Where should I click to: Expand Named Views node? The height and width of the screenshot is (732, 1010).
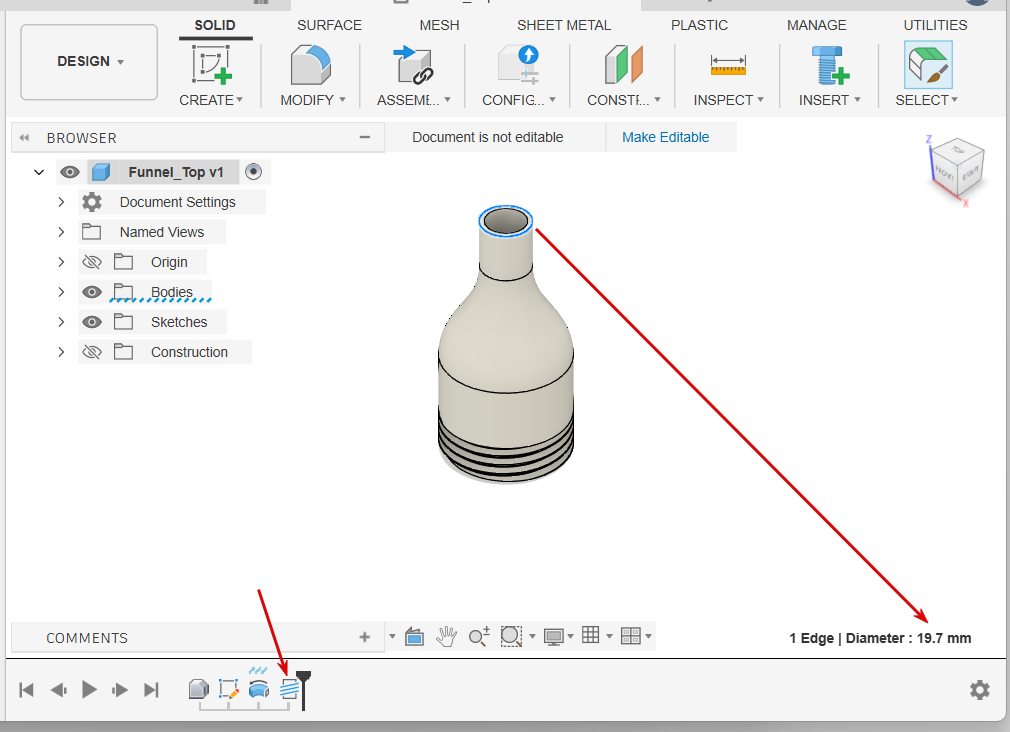pos(61,232)
